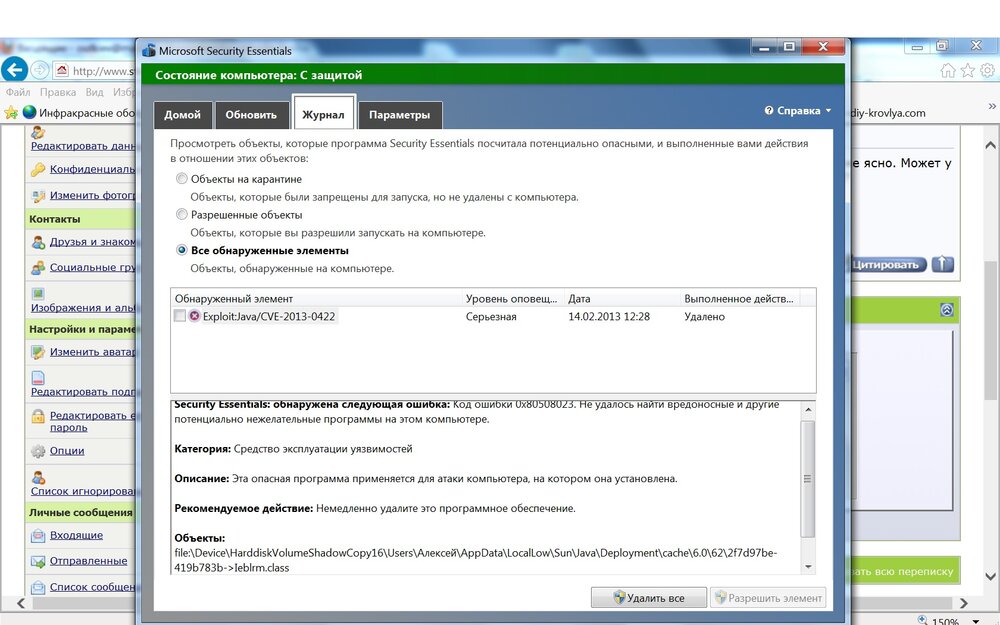Switch to the Параметры tab
1000x625 pixels.
tap(399, 115)
